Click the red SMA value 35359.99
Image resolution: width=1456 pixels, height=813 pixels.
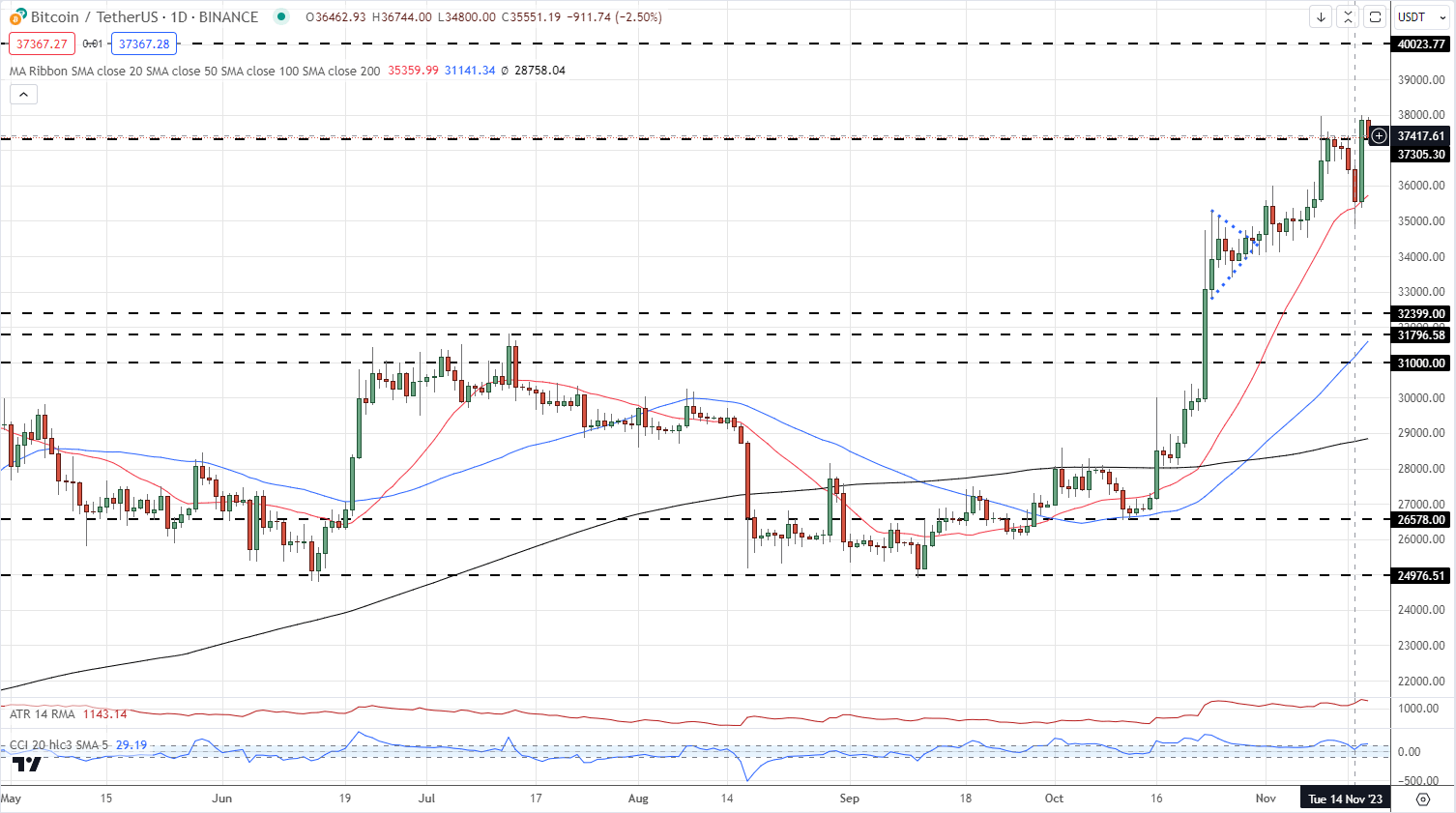[x=413, y=71]
